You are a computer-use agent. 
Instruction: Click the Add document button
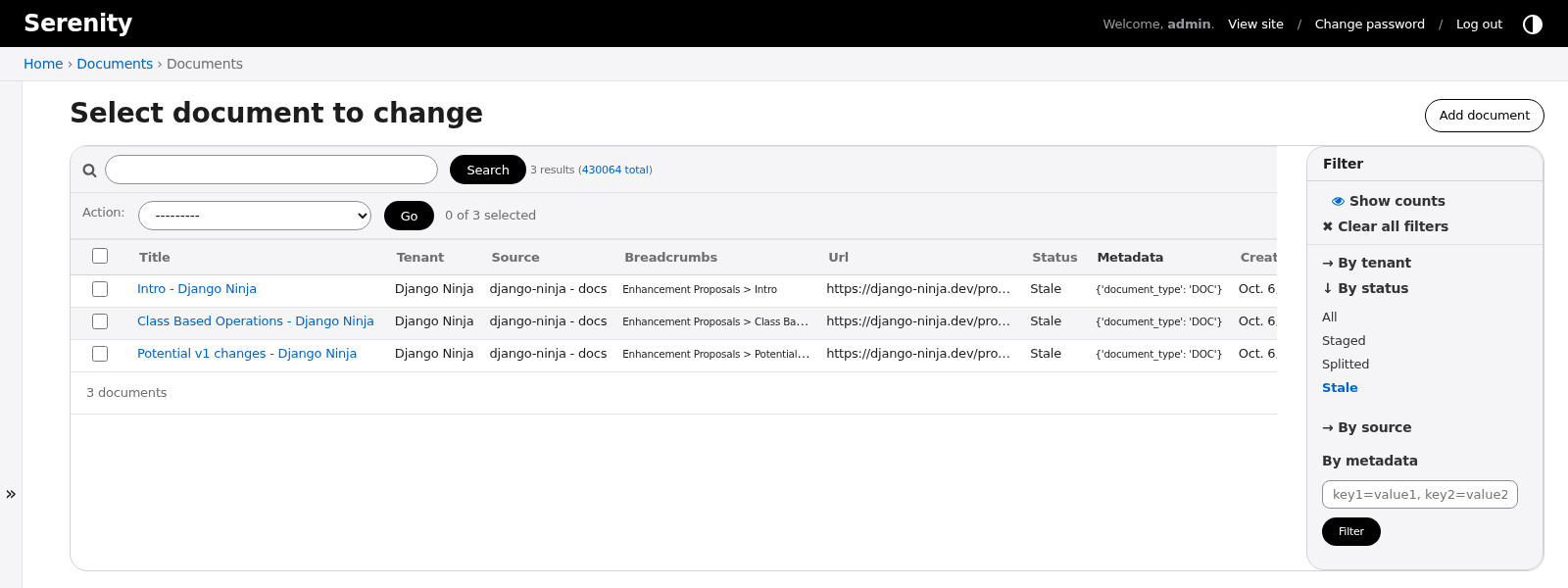pos(1485,116)
